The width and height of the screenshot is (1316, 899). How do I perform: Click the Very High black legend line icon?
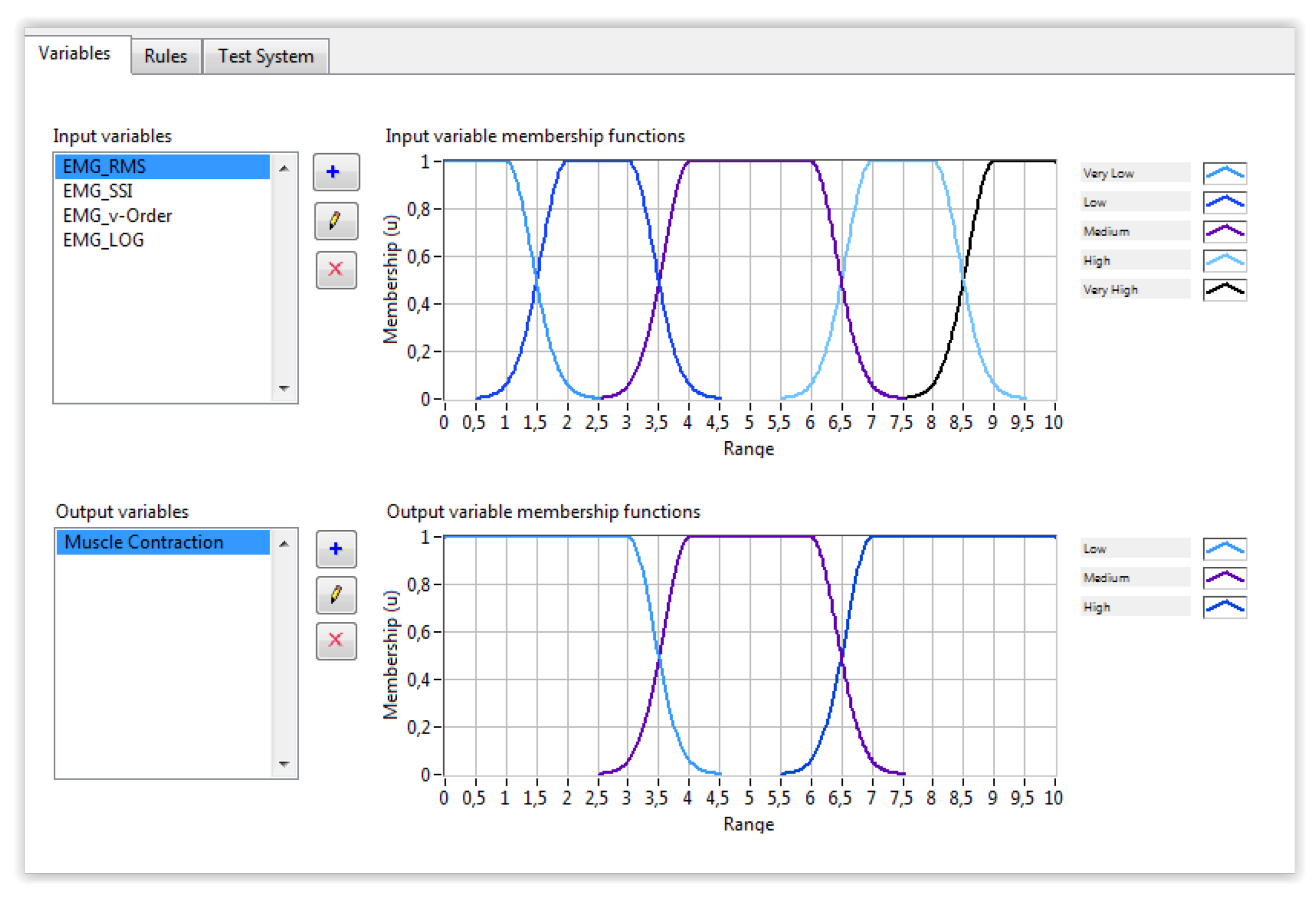click(x=1224, y=290)
